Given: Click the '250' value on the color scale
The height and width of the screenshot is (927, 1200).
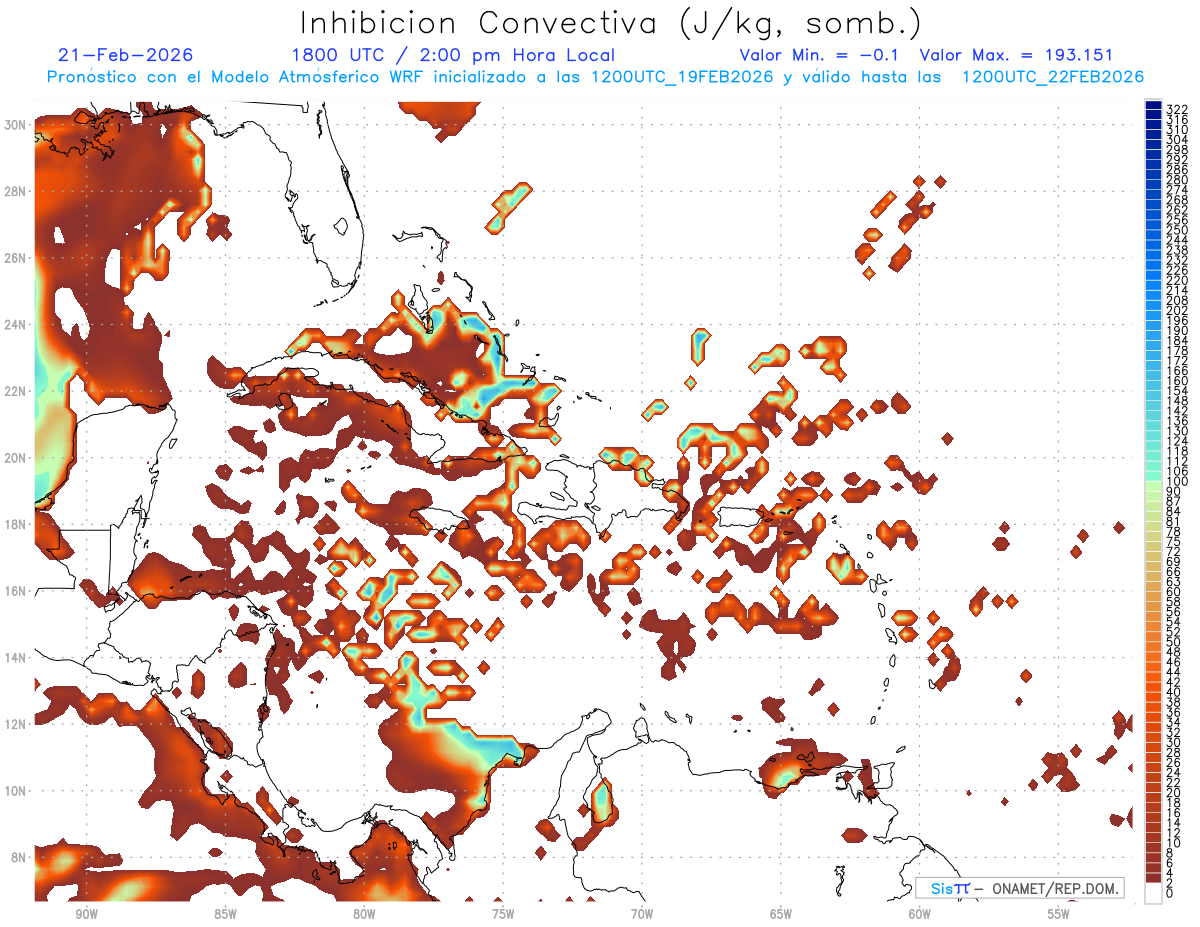Looking at the screenshot, I should click(1176, 230).
